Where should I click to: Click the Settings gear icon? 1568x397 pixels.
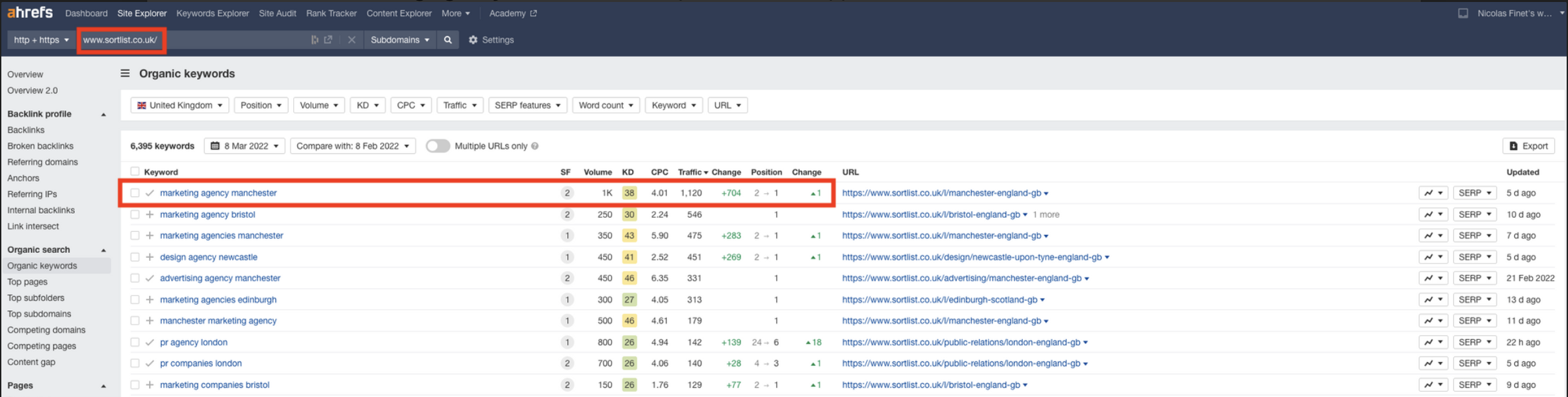(473, 40)
